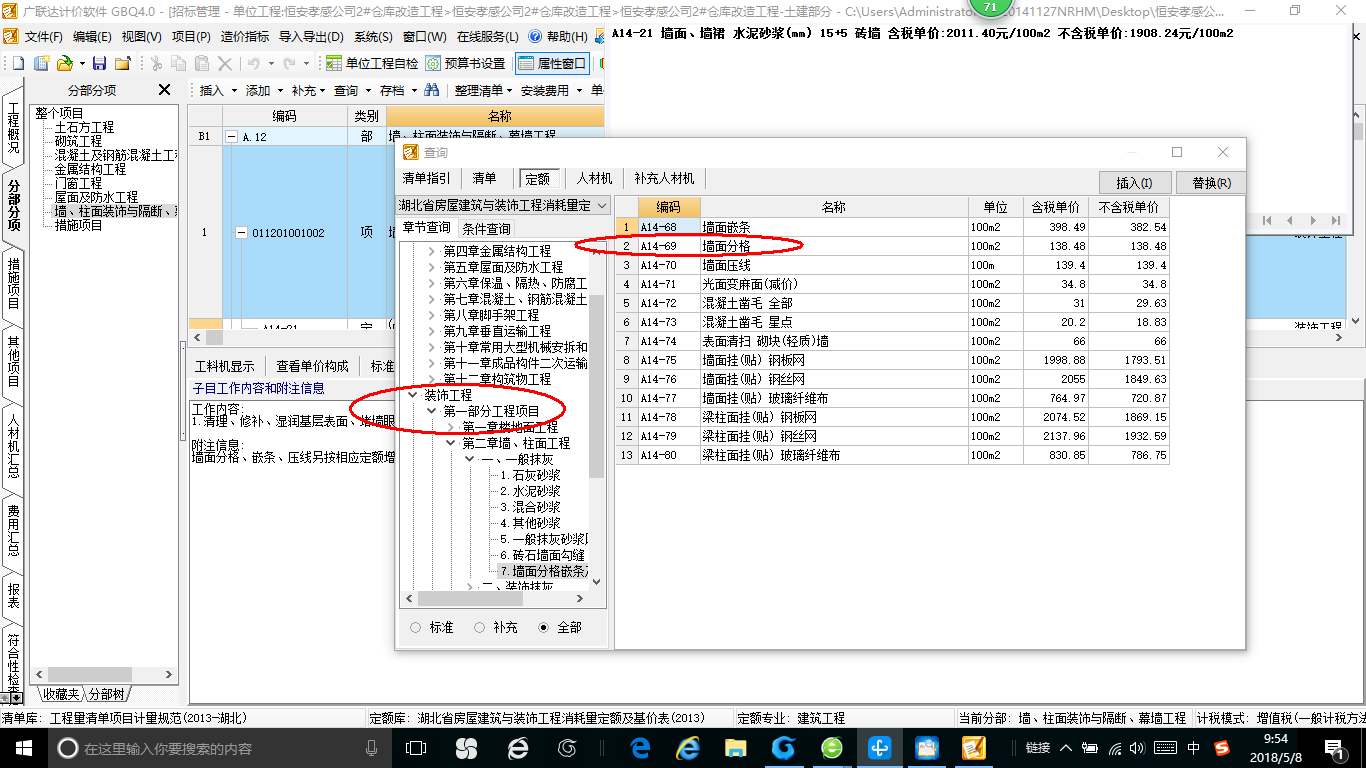1366x768 pixels.
Task: Select row A14-70 墙面压线
Action: 892,265
